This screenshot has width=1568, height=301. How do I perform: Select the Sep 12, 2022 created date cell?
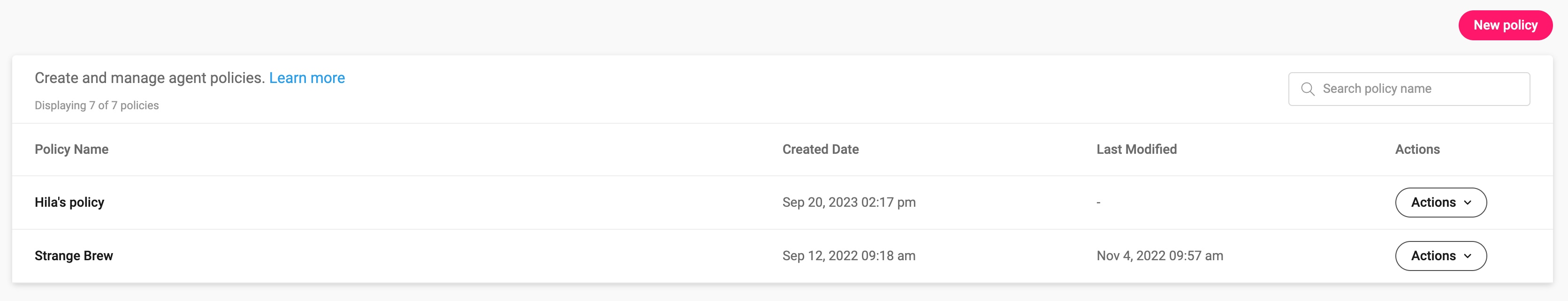849,256
